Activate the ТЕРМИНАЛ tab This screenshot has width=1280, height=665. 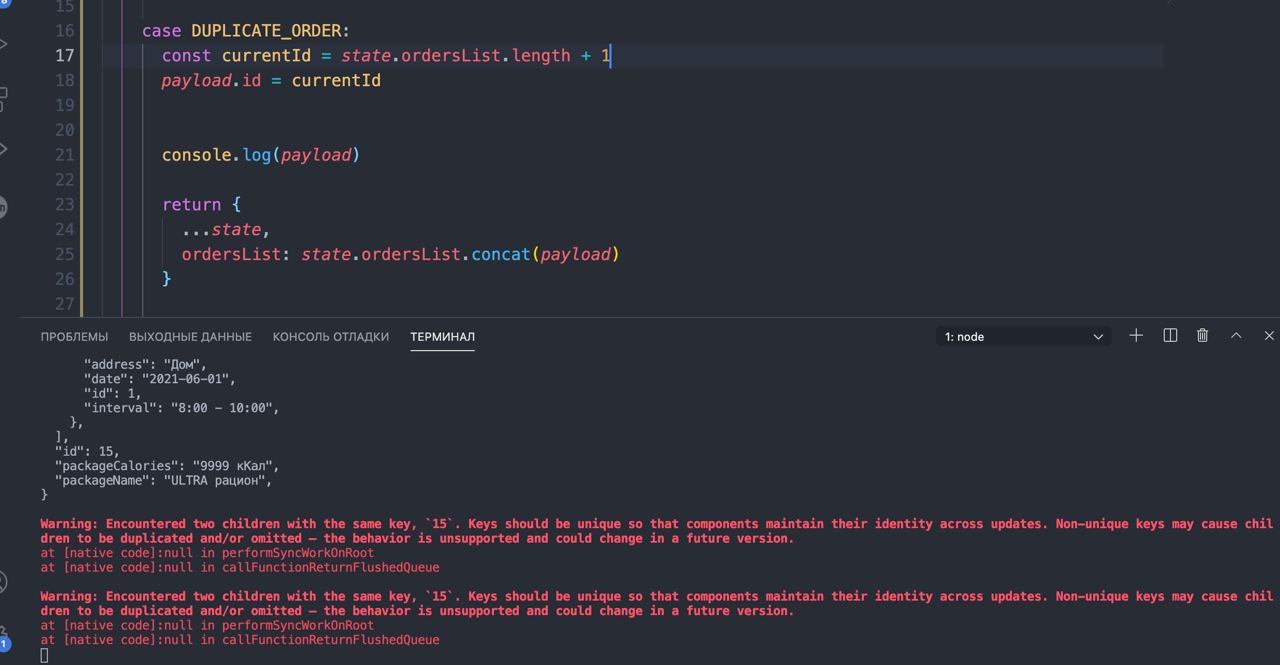pyautogui.click(x=442, y=337)
